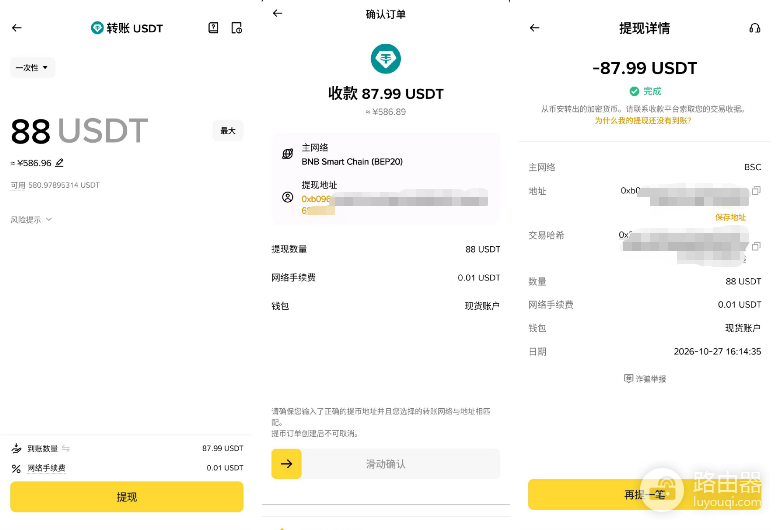
Task: Open the help guide icon on transfer screen
Action: [213, 28]
